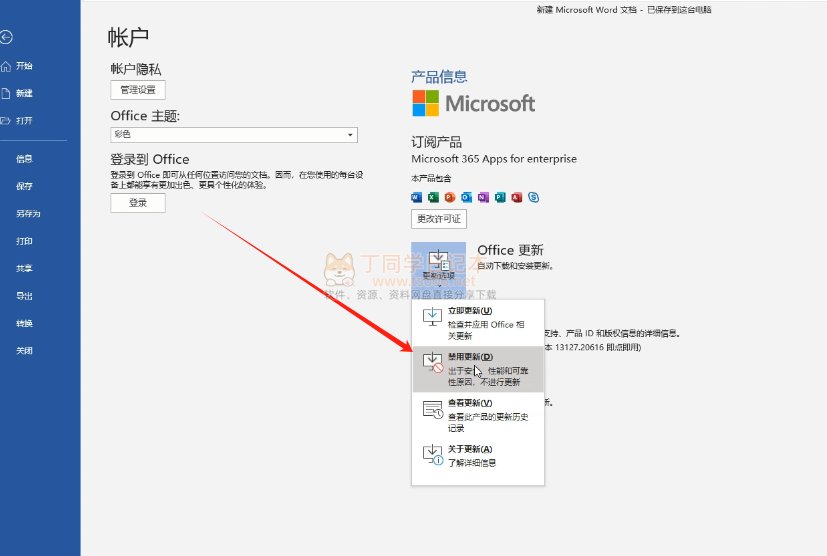
Task: Select 转换 in the sidebar
Action: pyautogui.click(x=24, y=323)
